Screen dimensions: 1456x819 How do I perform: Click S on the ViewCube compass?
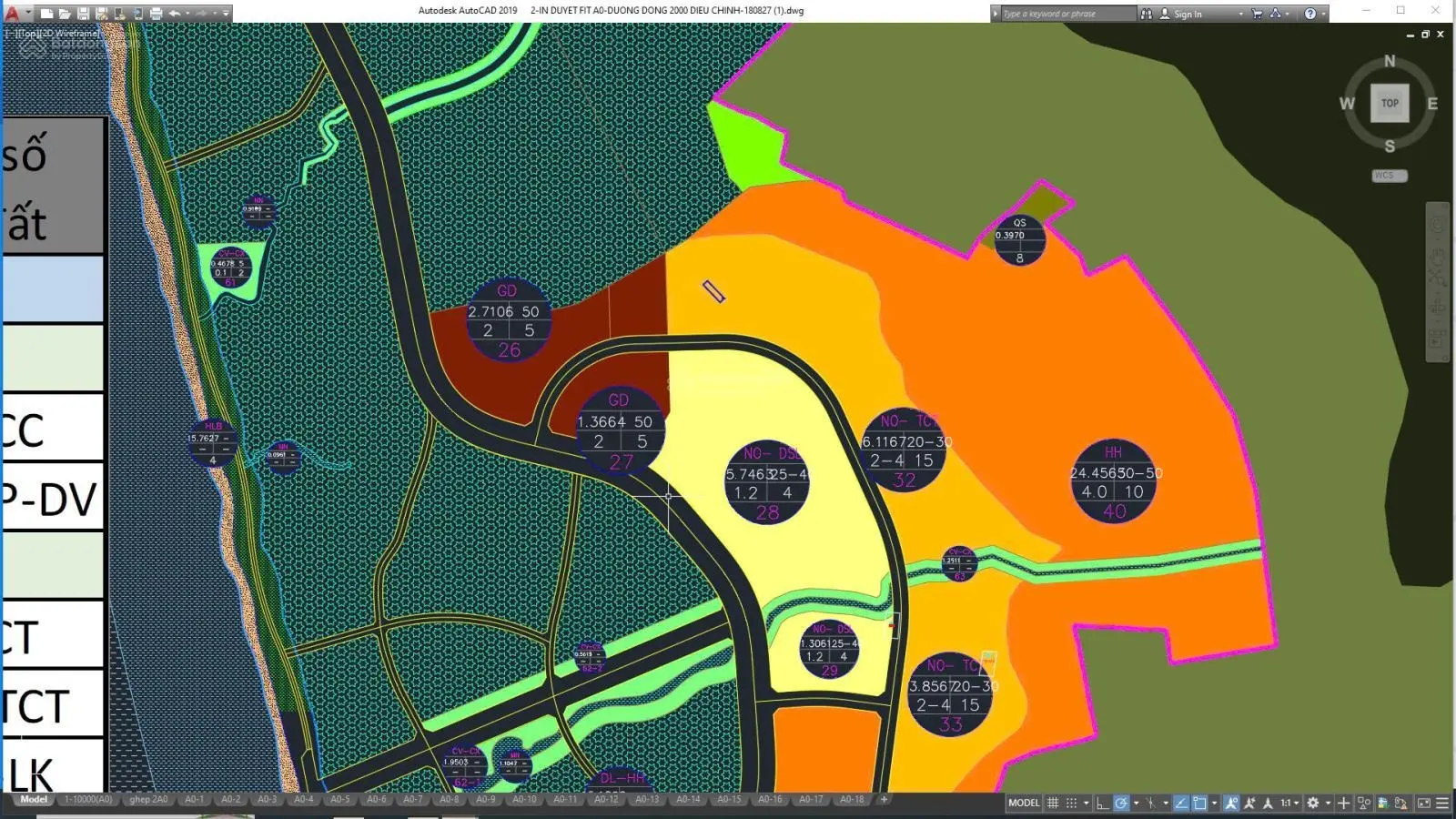[x=1390, y=146]
